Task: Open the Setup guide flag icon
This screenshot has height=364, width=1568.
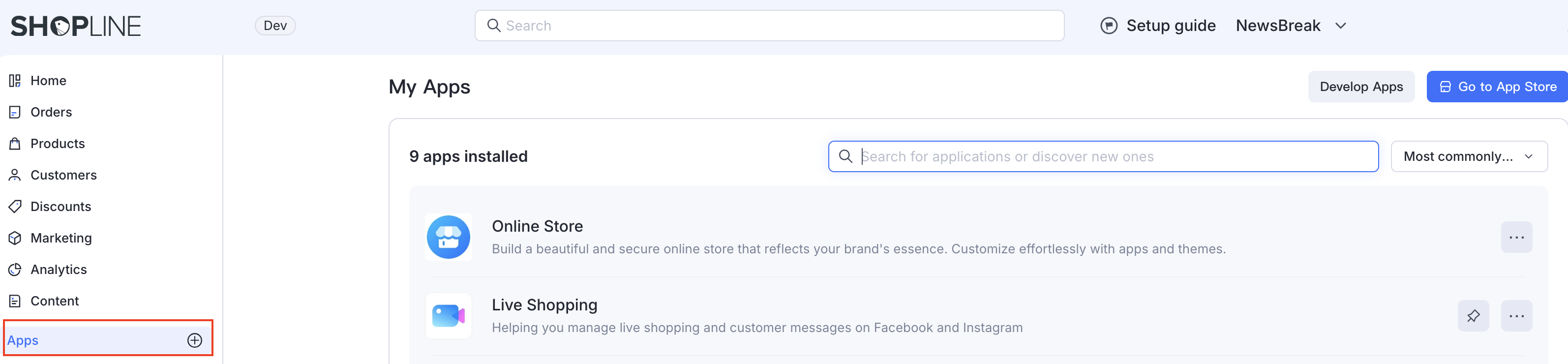Action: pos(1109,26)
